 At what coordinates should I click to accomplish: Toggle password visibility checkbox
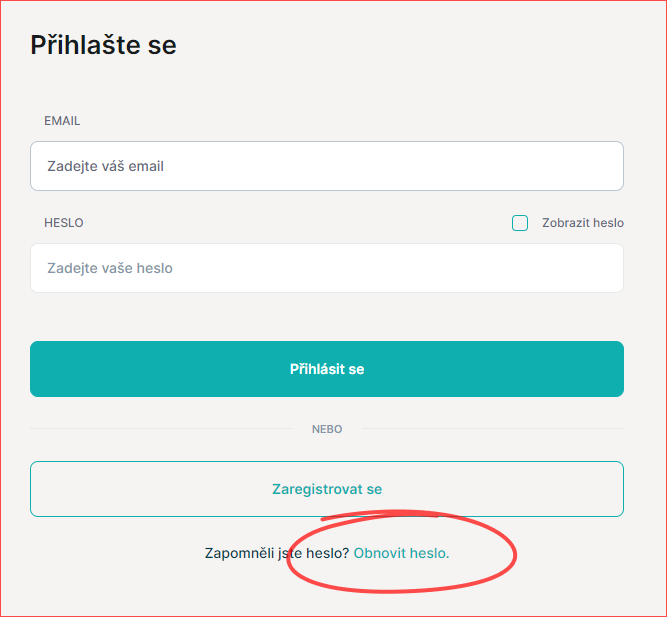[x=520, y=223]
